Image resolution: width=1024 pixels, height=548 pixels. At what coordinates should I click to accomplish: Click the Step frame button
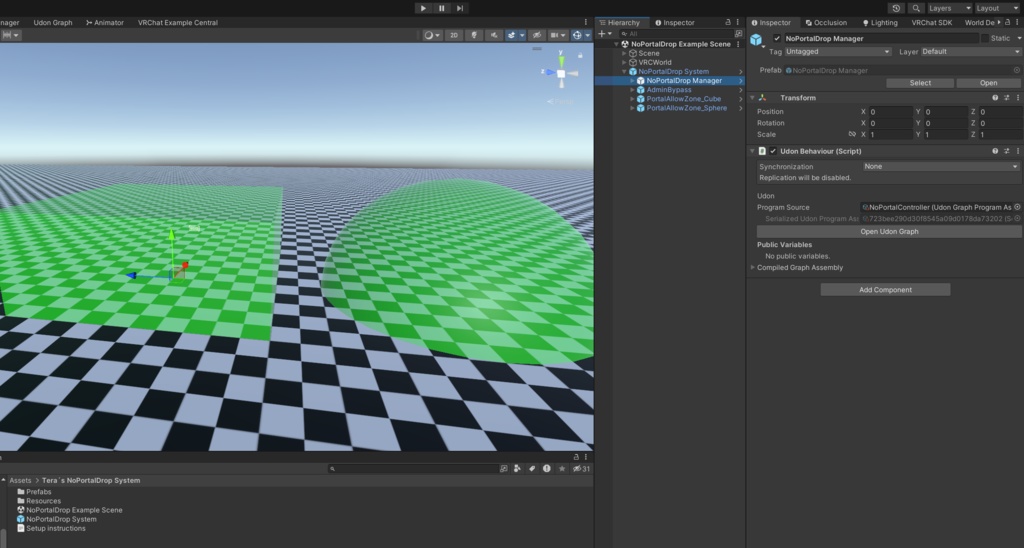(460, 8)
